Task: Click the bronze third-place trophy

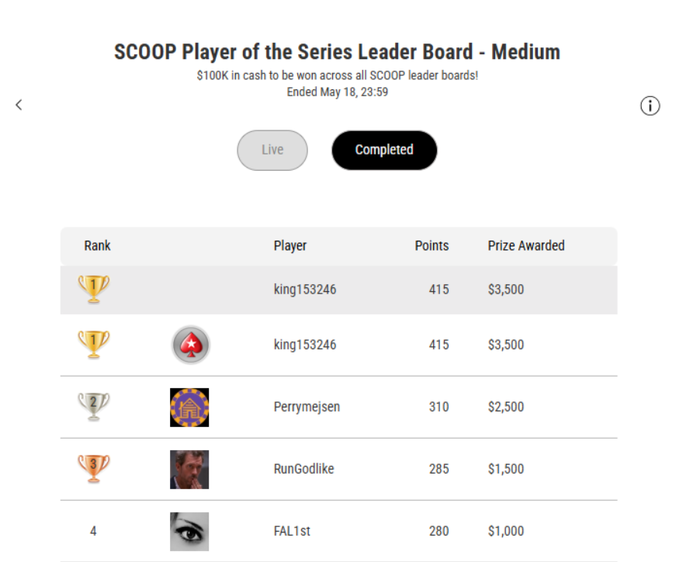Action: pos(93,468)
